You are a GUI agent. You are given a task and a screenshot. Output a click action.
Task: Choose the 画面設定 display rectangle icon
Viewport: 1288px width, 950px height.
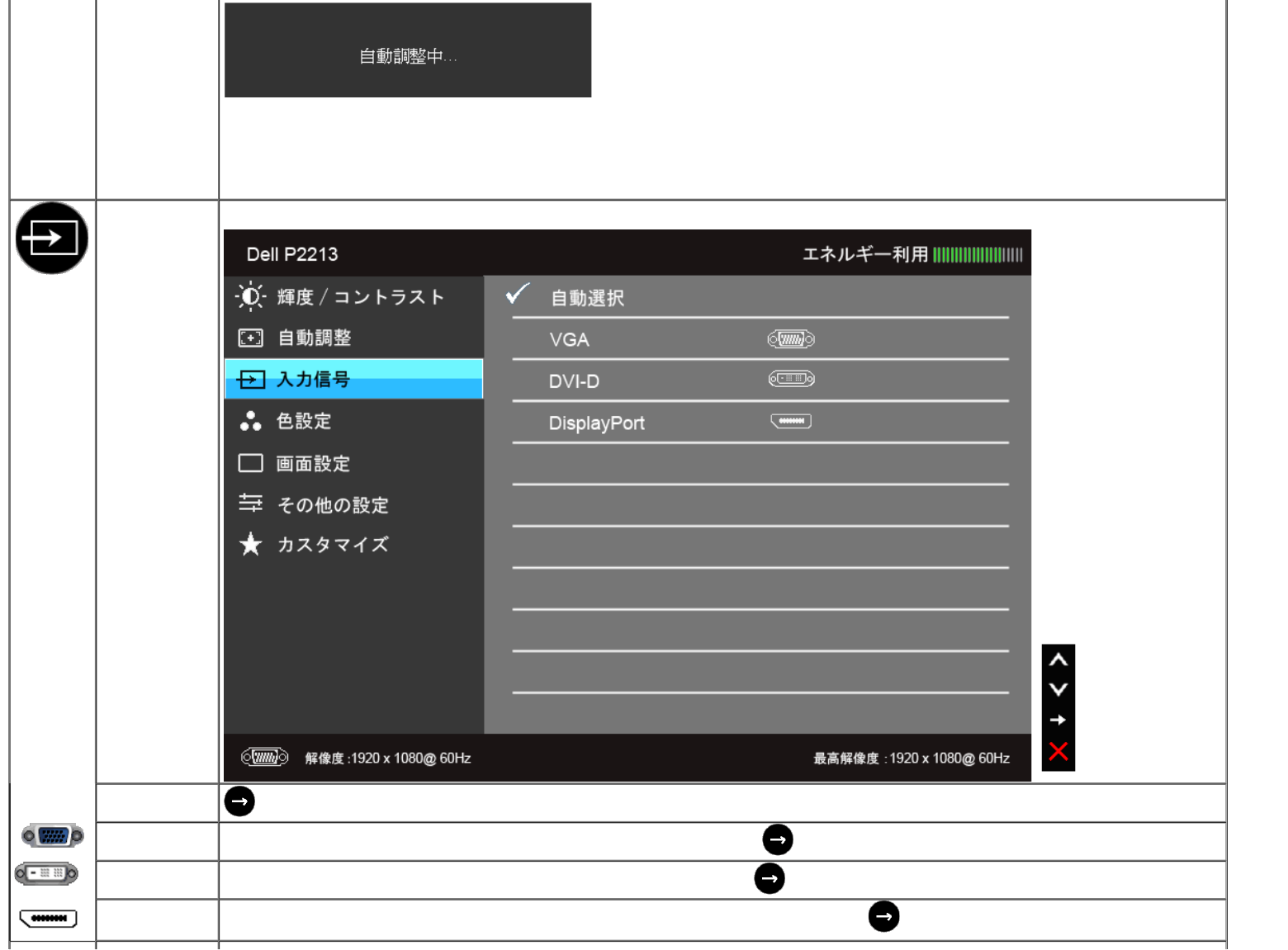tap(250, 463)
